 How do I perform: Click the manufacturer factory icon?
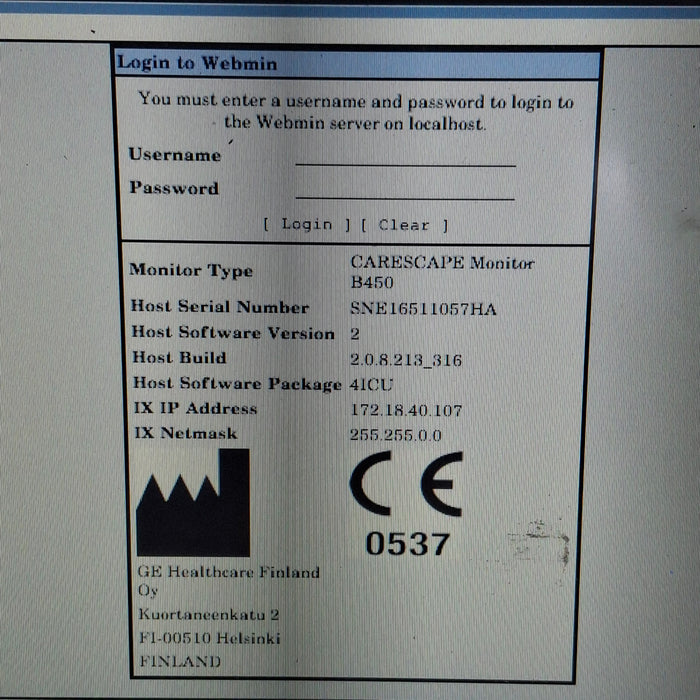(x=193, y=502)
